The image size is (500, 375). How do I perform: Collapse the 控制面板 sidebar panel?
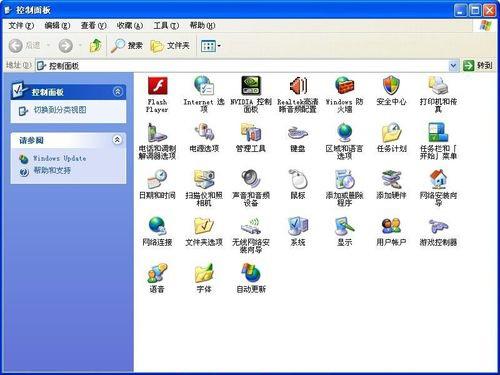click(x=117, y=91)
